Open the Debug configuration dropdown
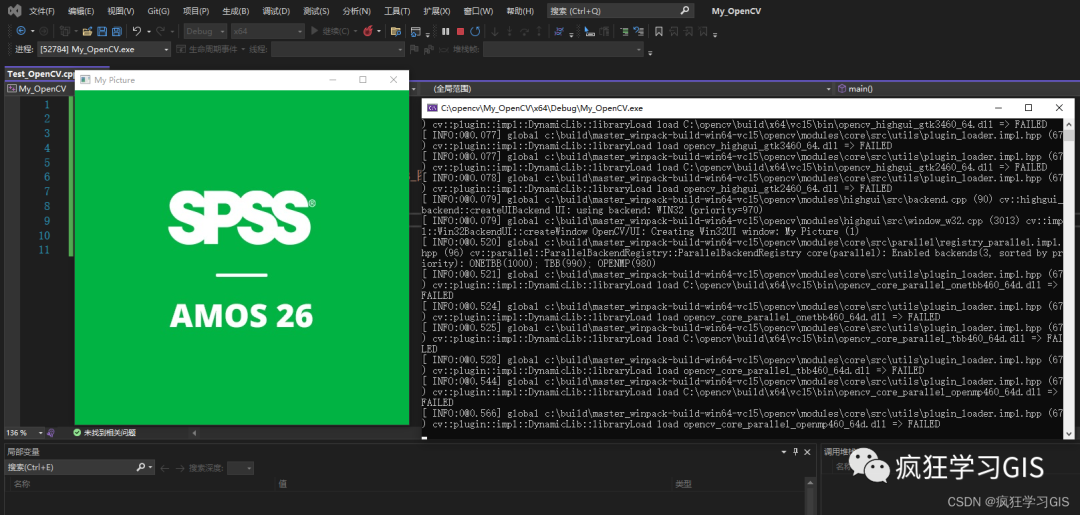 [x=205, y=31]
